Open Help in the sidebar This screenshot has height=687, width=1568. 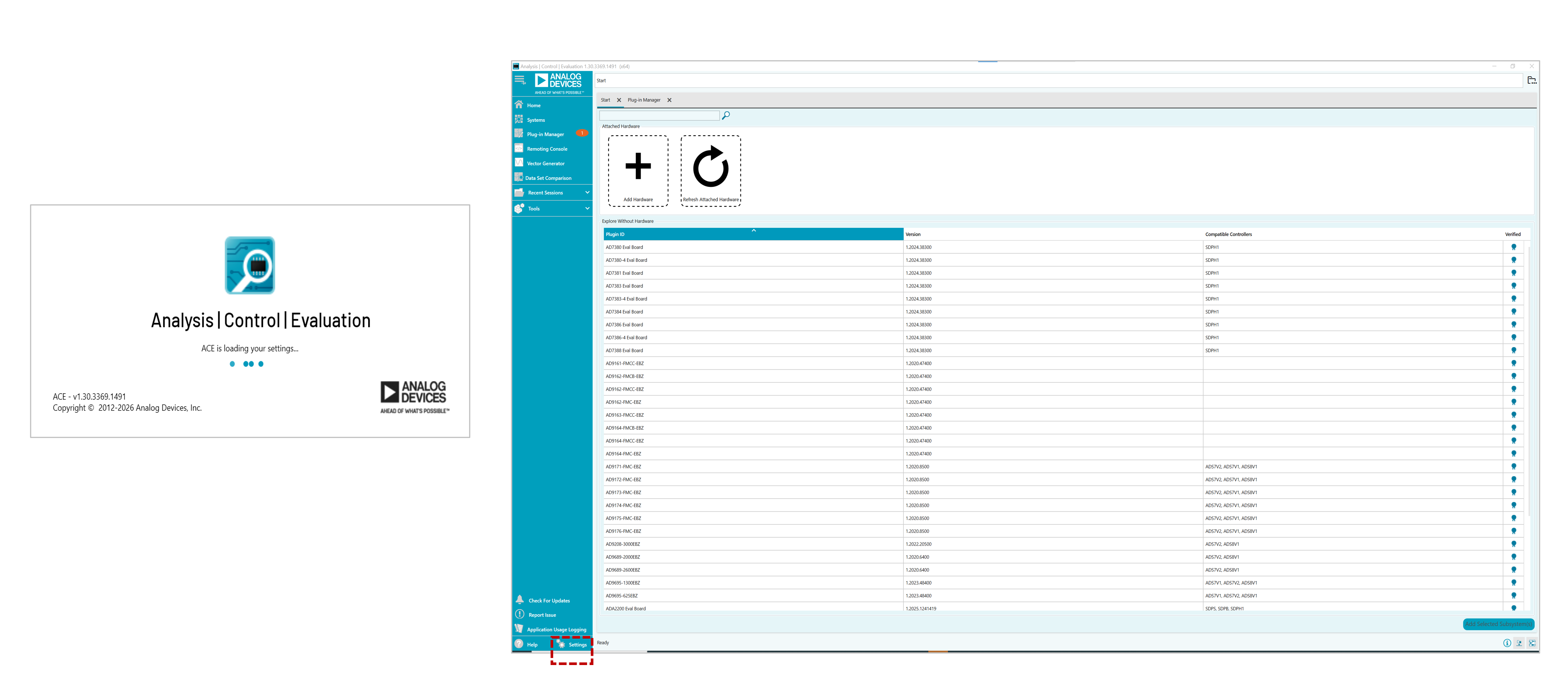click(526, 645)
